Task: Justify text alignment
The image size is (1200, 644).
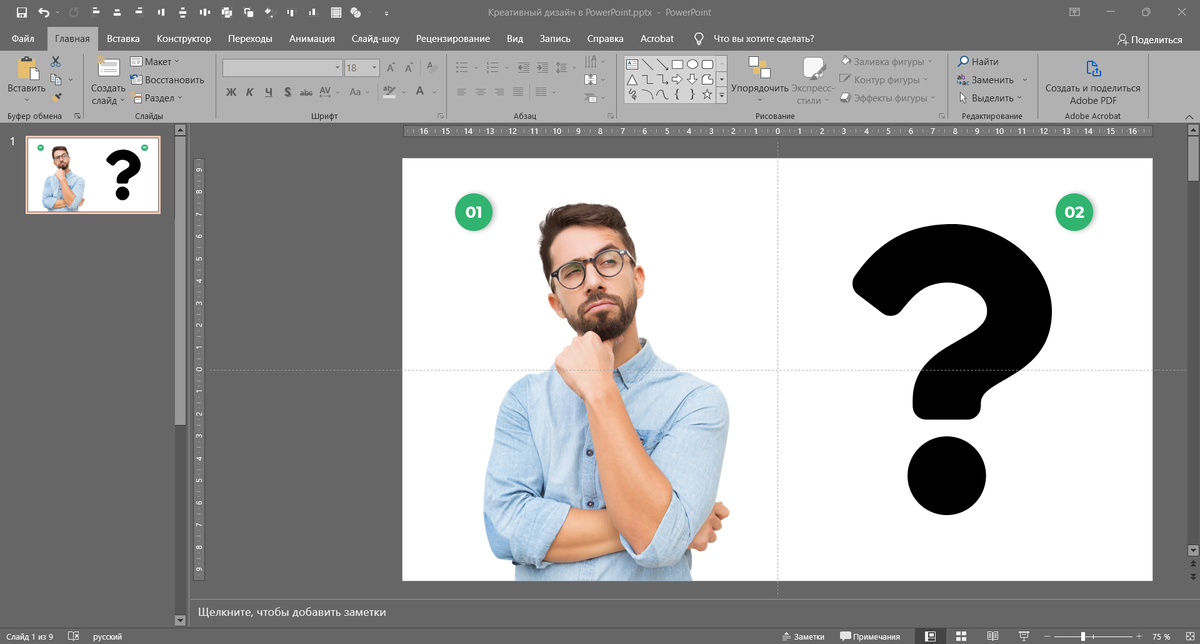Action: pos(520,92)
